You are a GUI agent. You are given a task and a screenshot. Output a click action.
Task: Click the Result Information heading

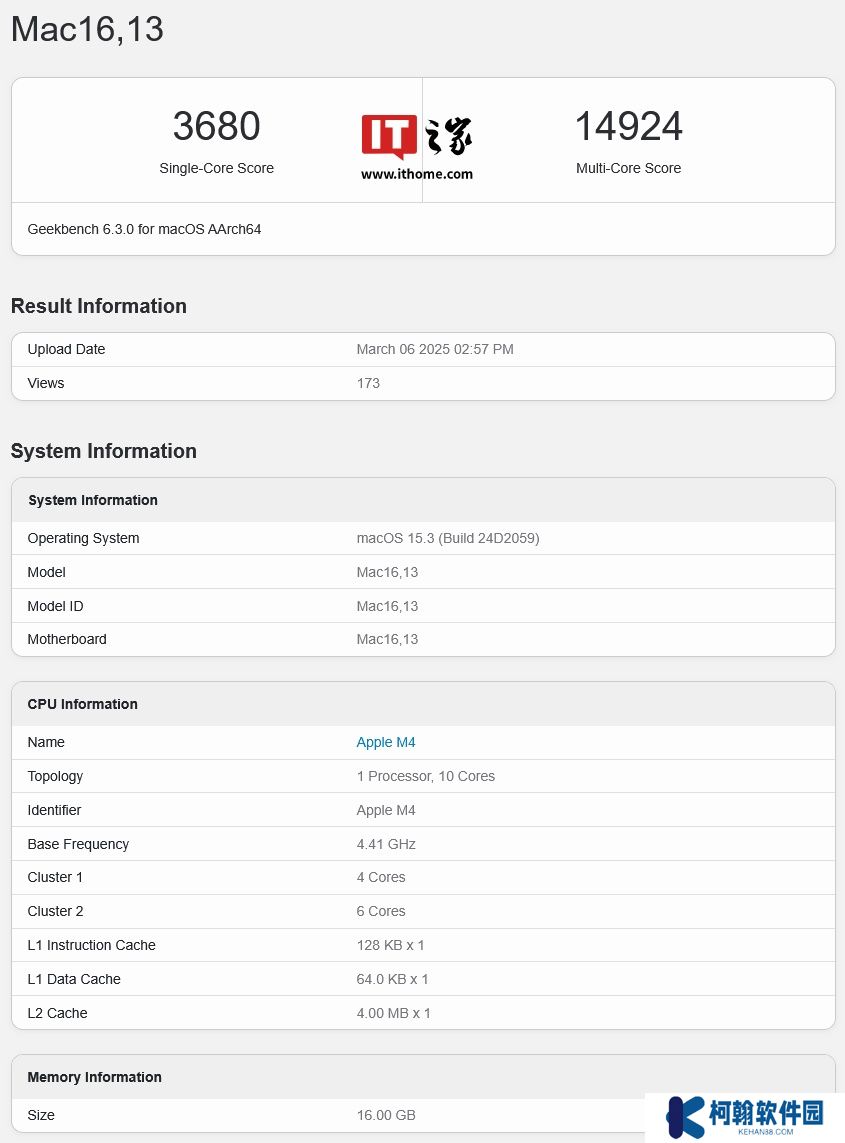99,306
